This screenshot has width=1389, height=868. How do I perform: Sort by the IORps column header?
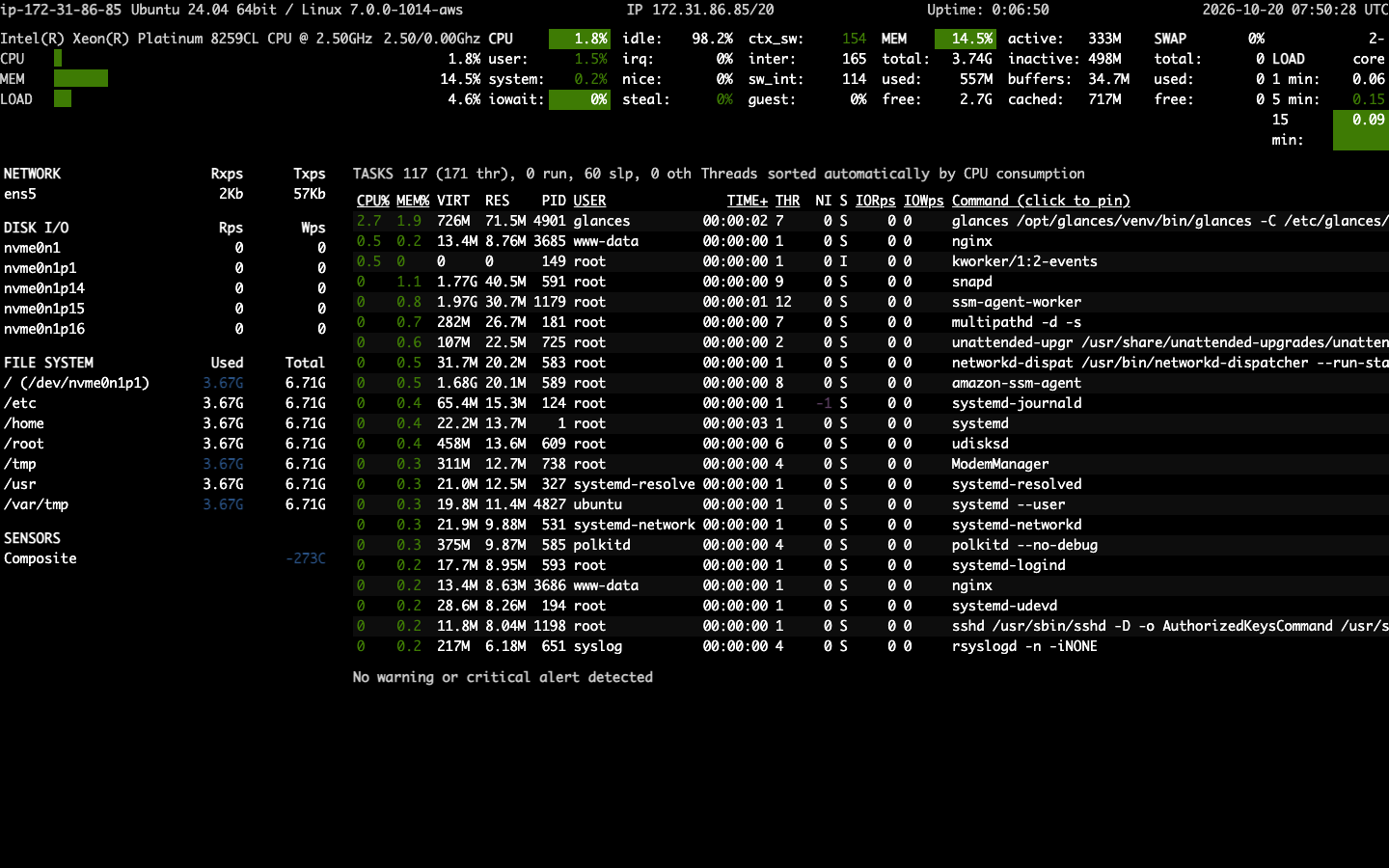876,201
